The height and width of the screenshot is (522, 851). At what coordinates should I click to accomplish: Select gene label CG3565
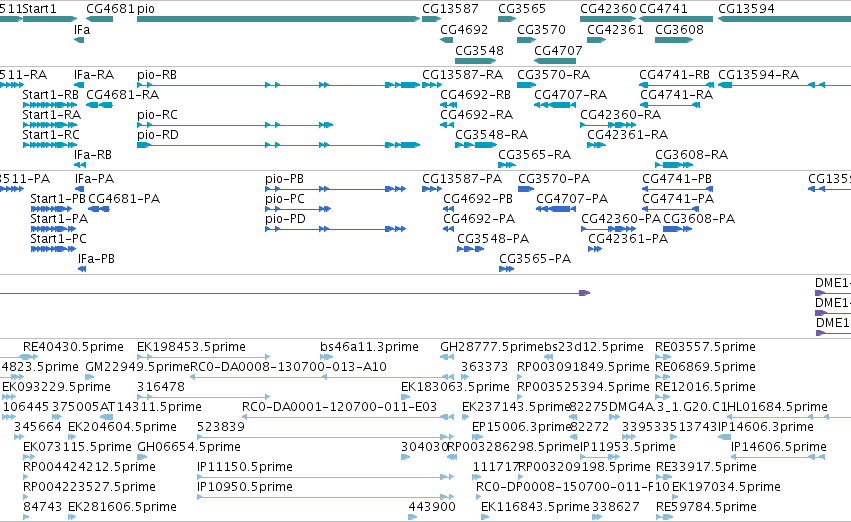pyautogui.click(x=522, y=9)
